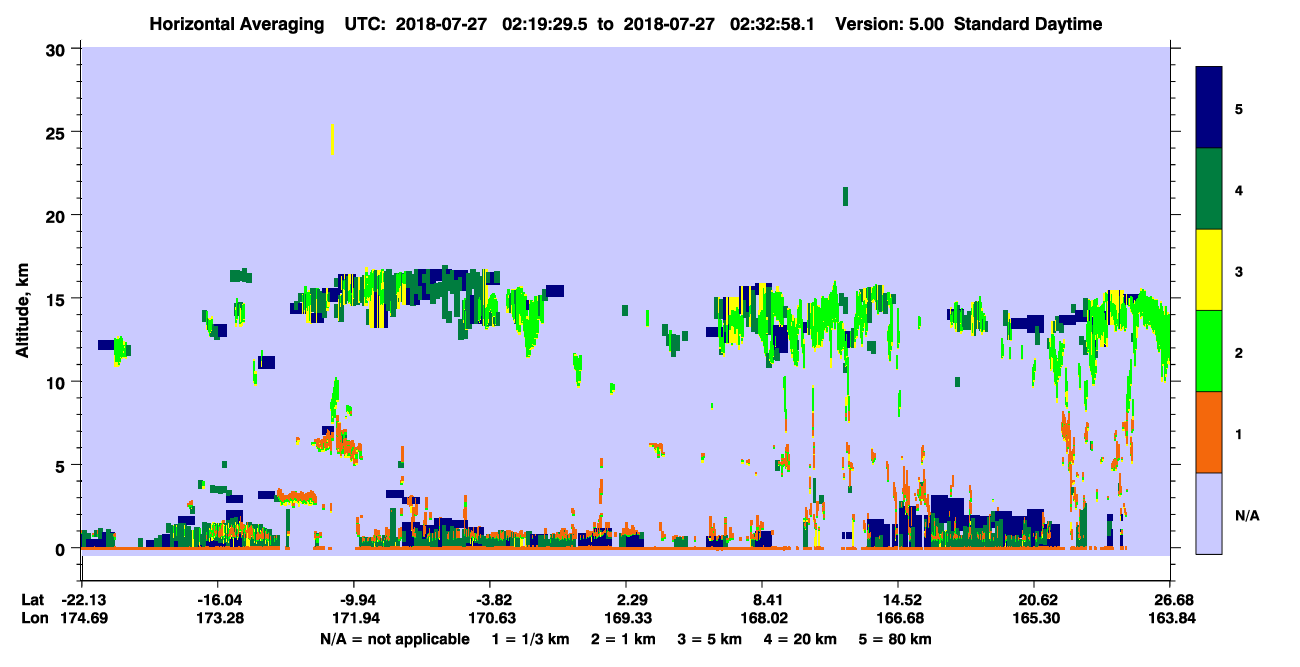Click legend text '5 = 80 km'
The image size is (1300, 667).
tap(897, 639)
